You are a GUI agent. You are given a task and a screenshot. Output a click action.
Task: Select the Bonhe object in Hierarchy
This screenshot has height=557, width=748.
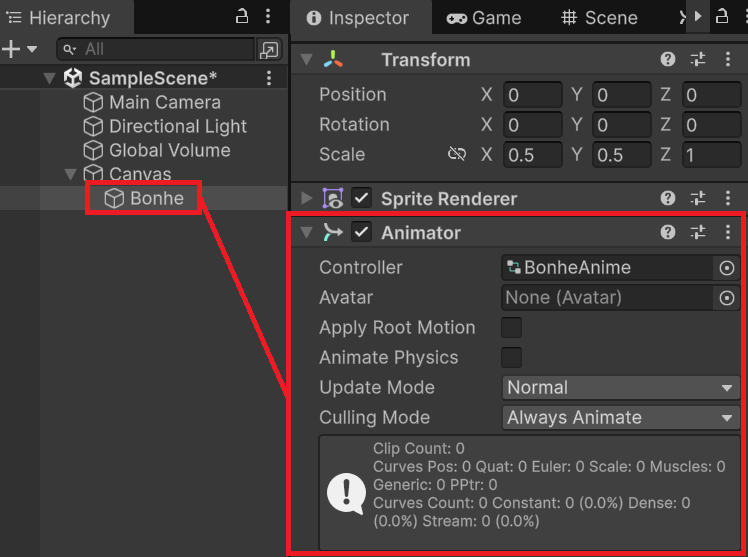[x=156, y=198]
